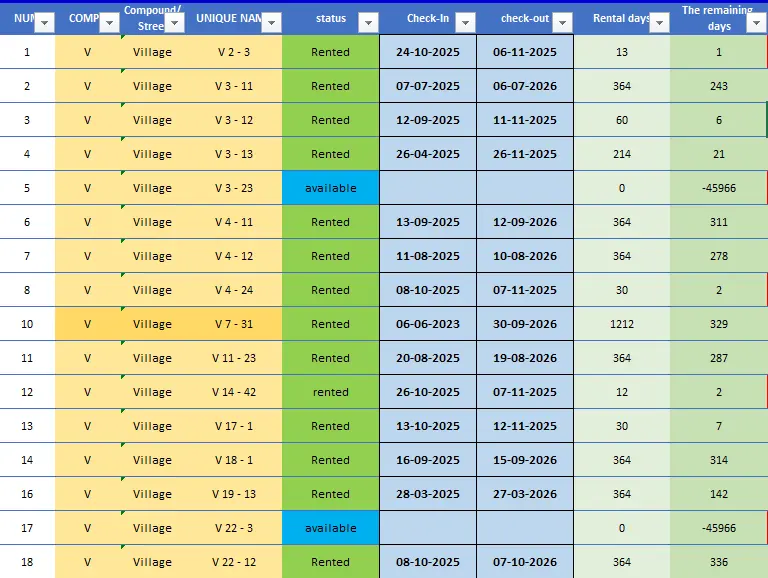Click the available status for V 22 - 3
The height and width of the screenshot is (578, 768).
pos(331,528)
